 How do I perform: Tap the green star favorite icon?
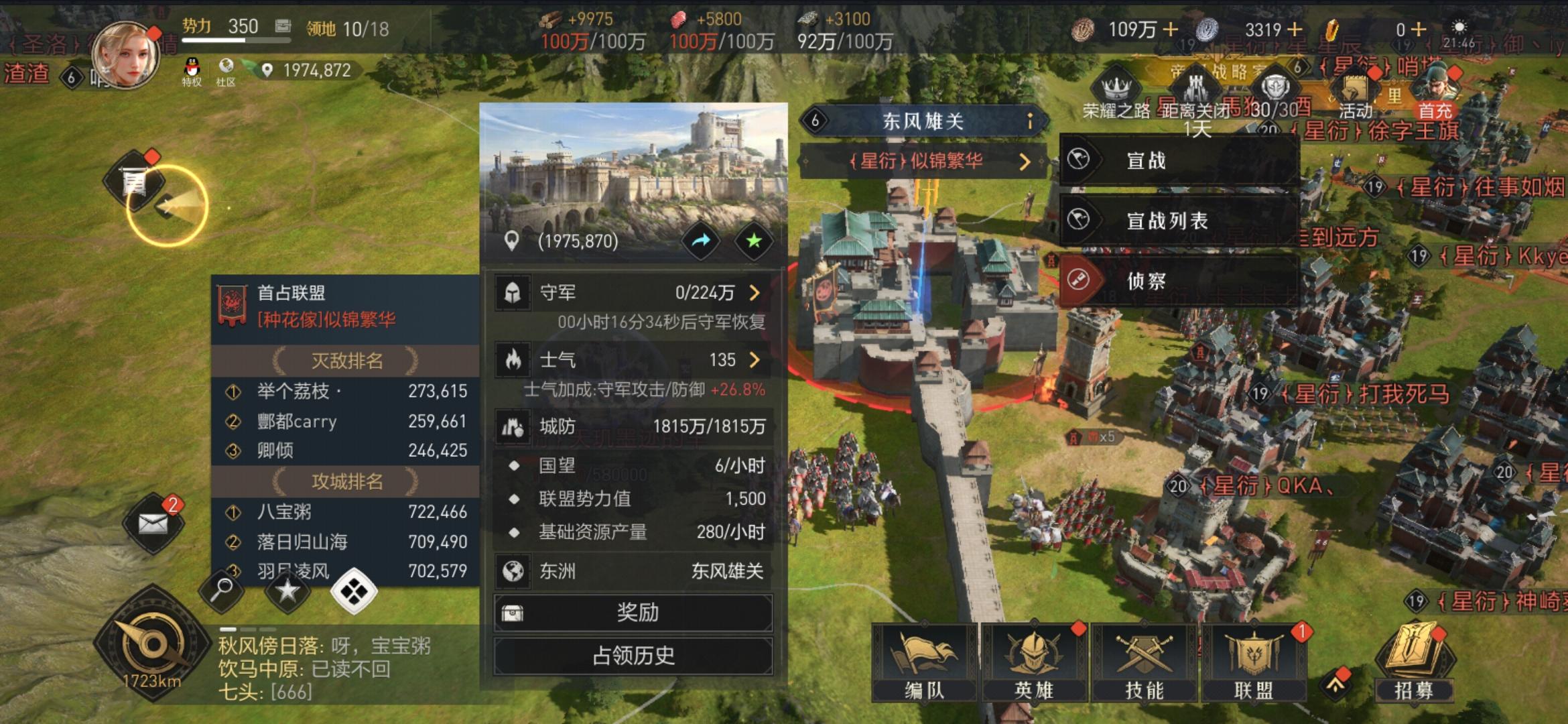pos(754,241)
